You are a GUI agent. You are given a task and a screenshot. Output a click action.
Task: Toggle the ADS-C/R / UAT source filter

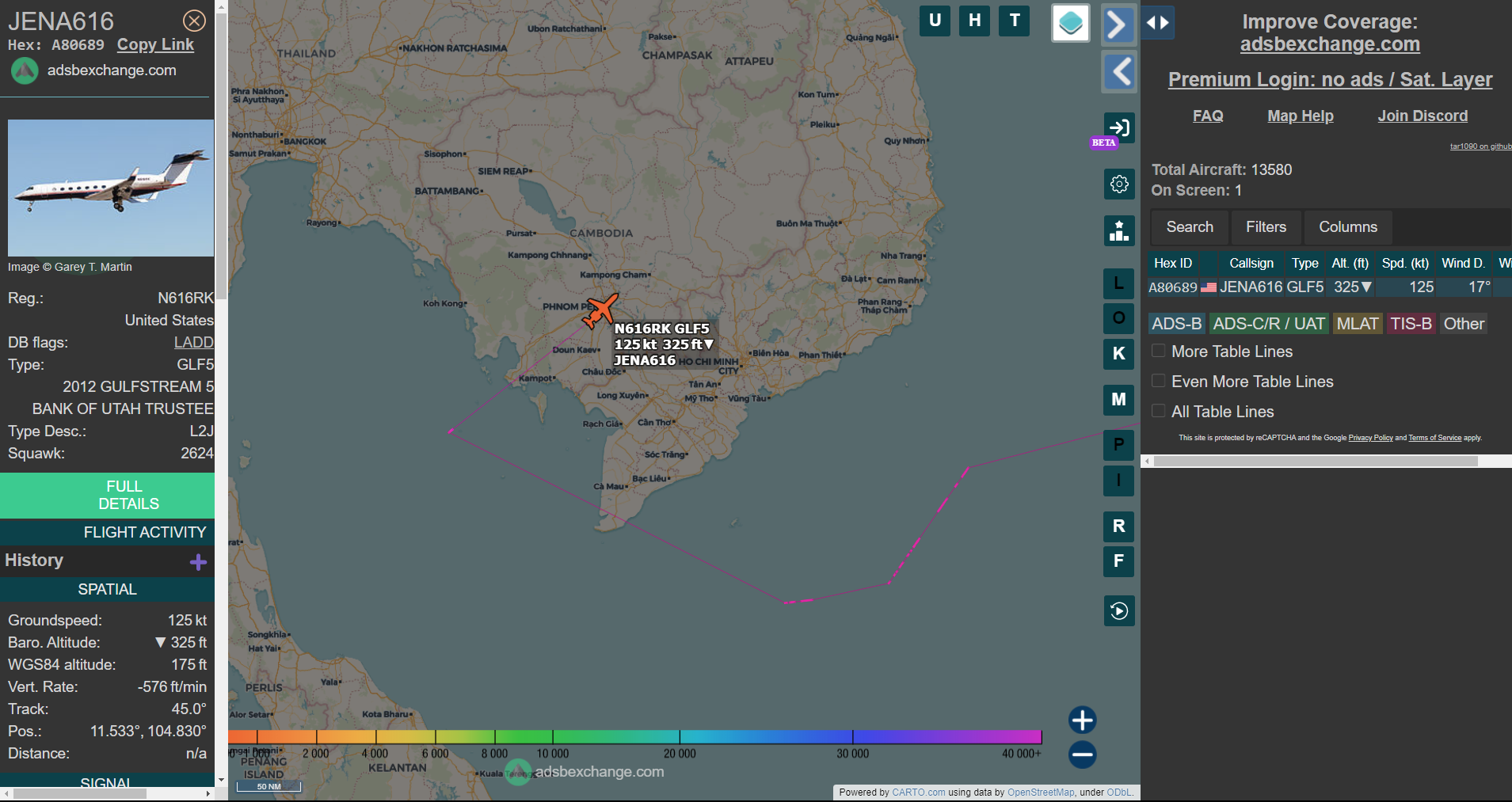(1269, 324)
